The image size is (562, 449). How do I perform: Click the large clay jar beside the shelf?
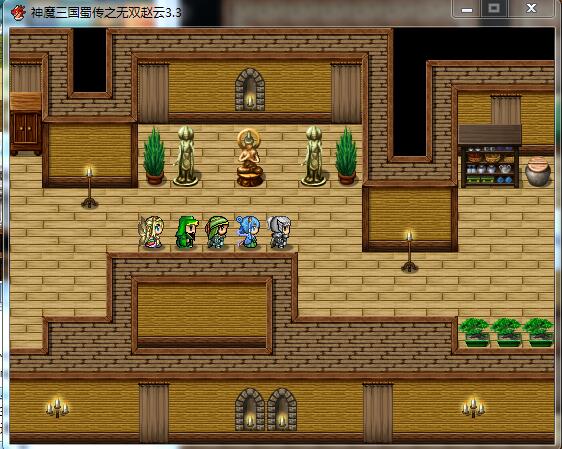coord(538,171)
